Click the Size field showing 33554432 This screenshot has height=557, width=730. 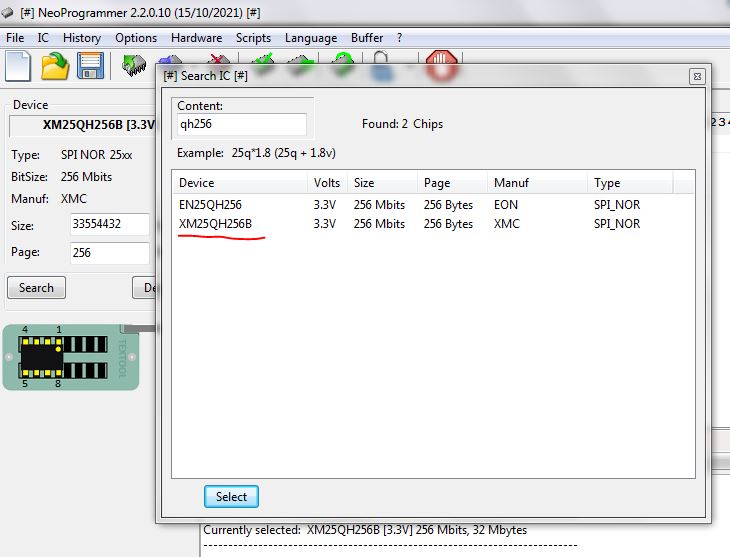click(x=110, y=224)
